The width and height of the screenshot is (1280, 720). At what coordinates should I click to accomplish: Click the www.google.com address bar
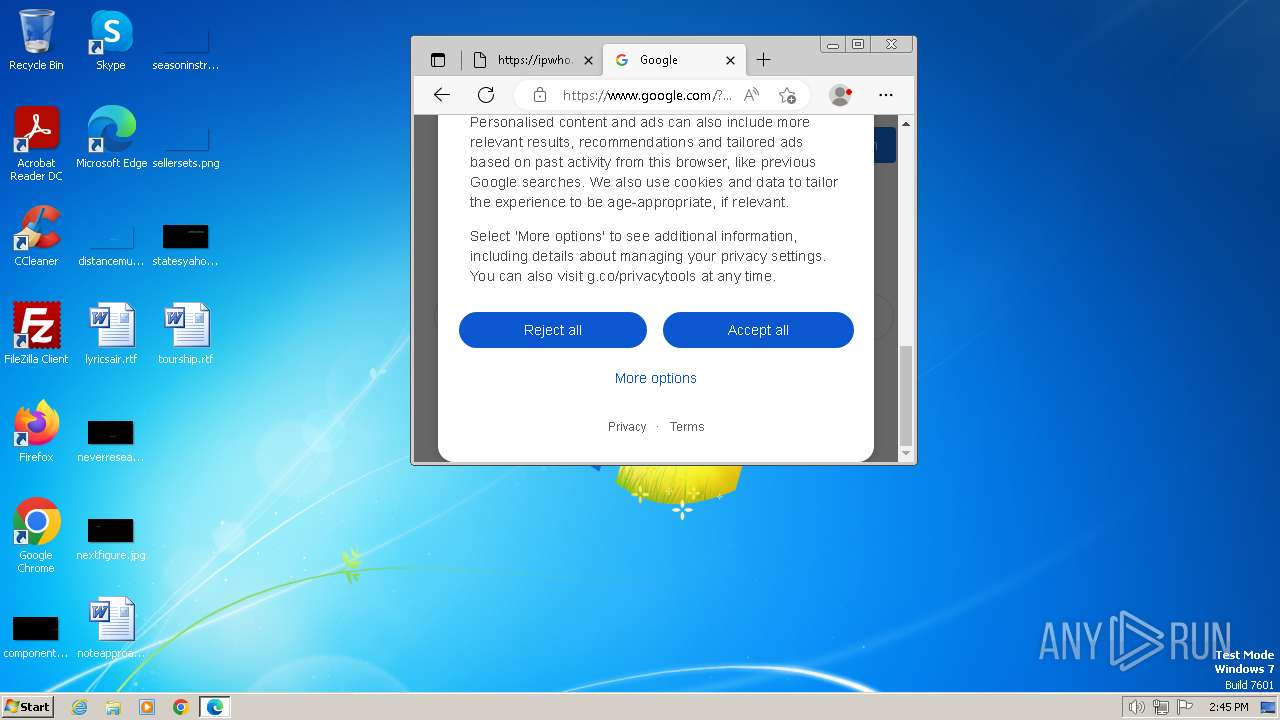[647, 95]
